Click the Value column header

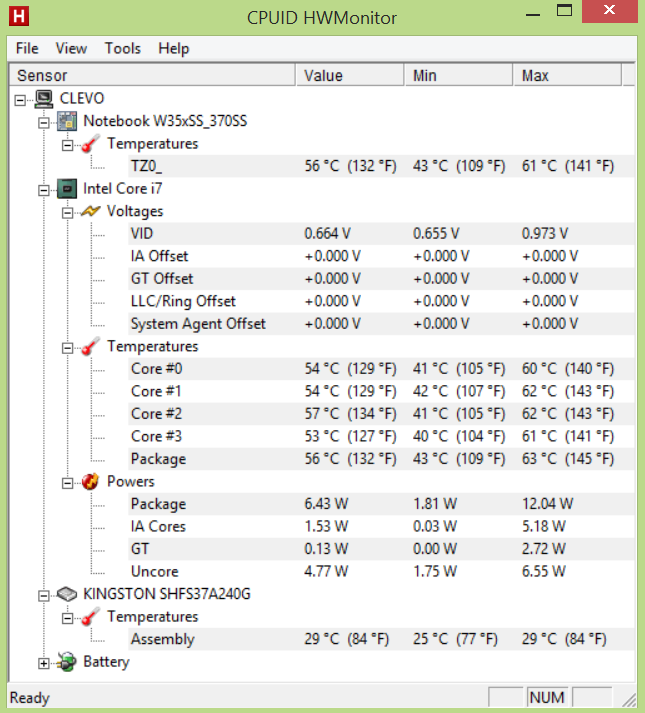point(350,75)
